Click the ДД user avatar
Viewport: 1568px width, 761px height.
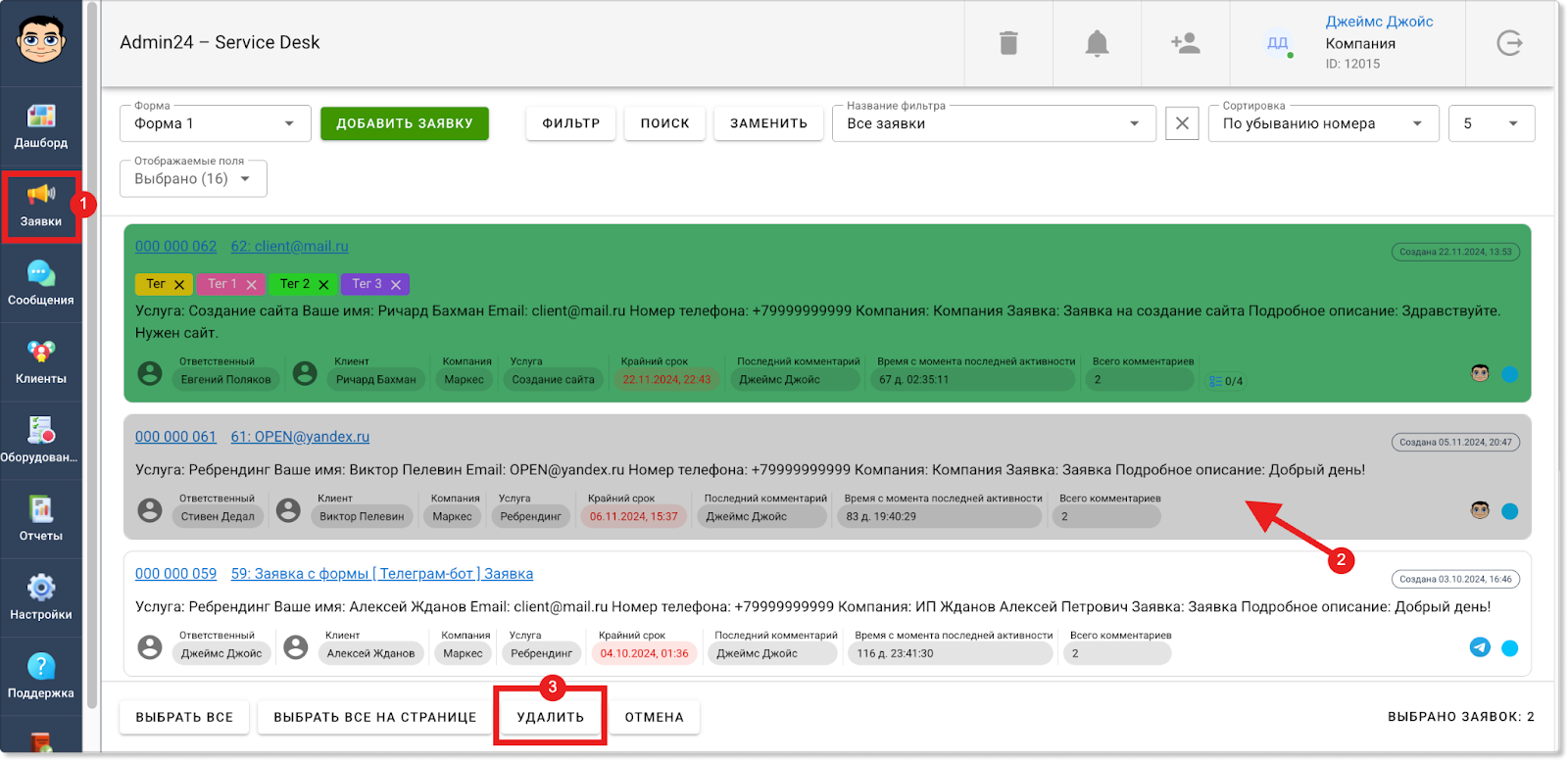click(x=1278, y=43)
